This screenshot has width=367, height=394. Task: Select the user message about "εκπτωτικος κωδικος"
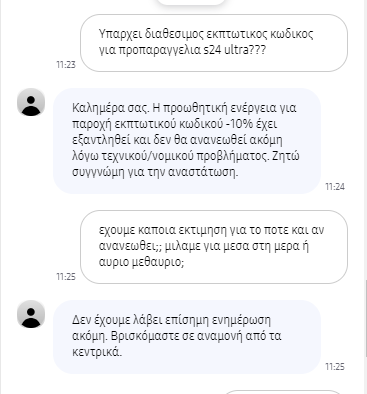pos(214,43)
